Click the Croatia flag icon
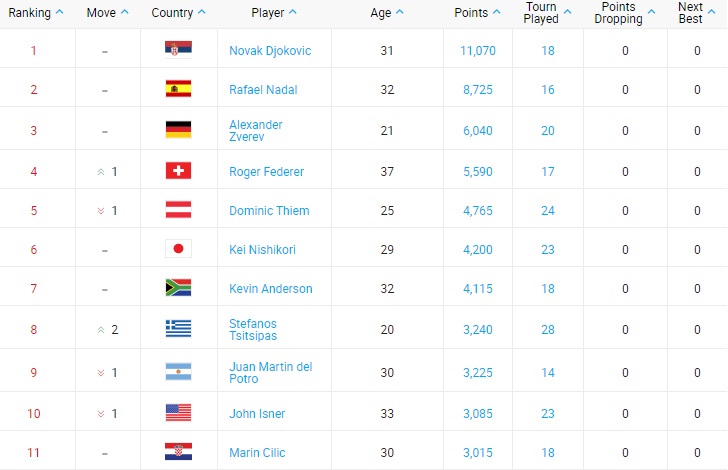Viewport: 728px width, 470px height. pos(178,451)
